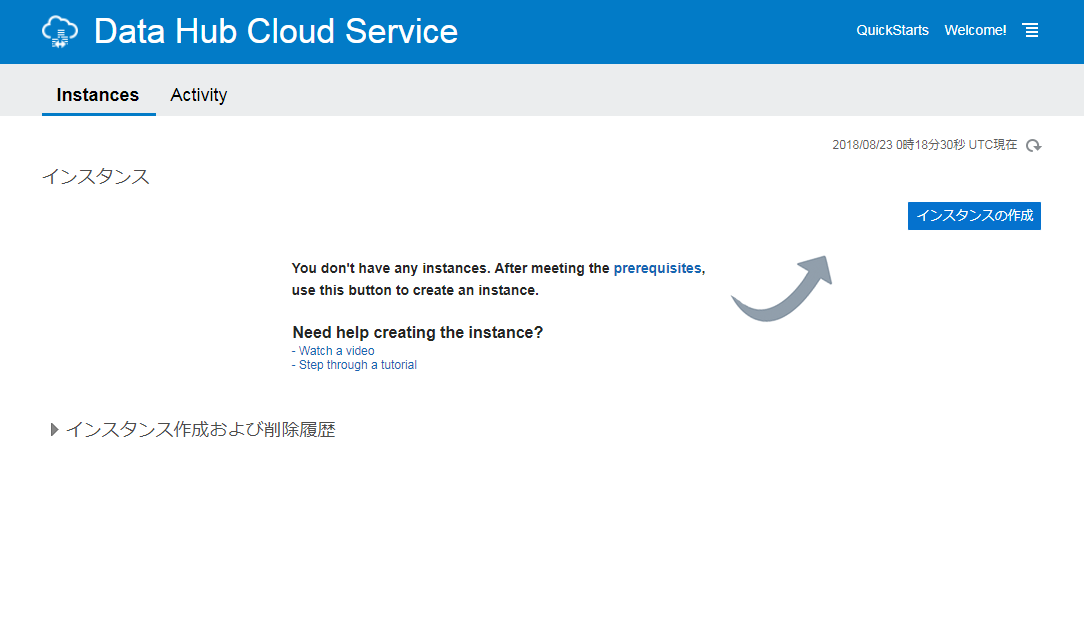Open the hamburger menu icon
This screenshot has width=1084, height=619.
[x=1031, y=30]
